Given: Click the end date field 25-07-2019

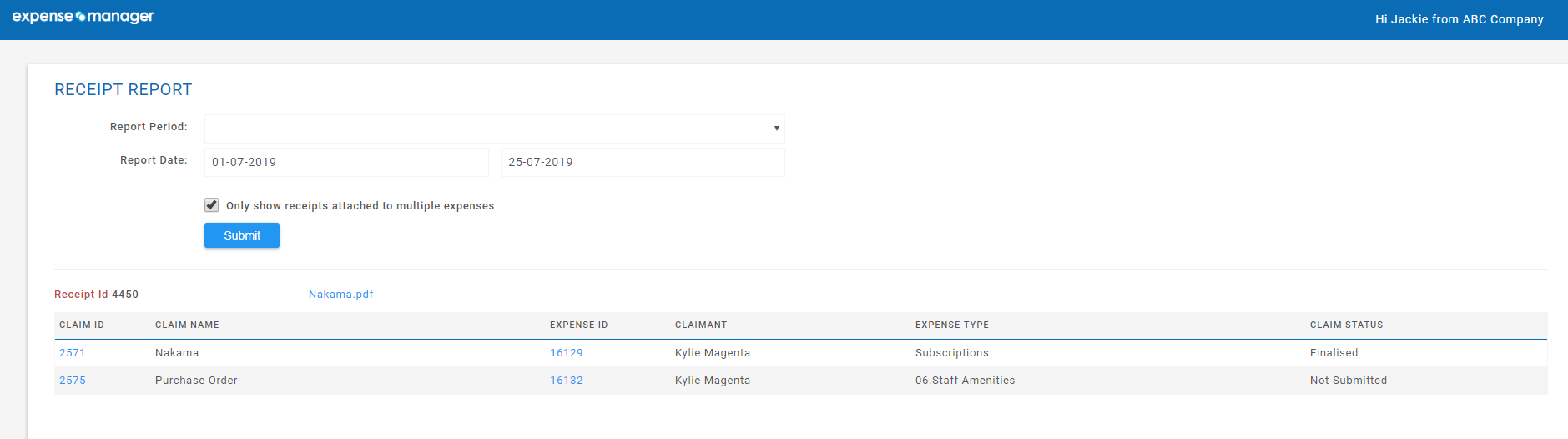Looking at the screenshot, I should 643,162.
